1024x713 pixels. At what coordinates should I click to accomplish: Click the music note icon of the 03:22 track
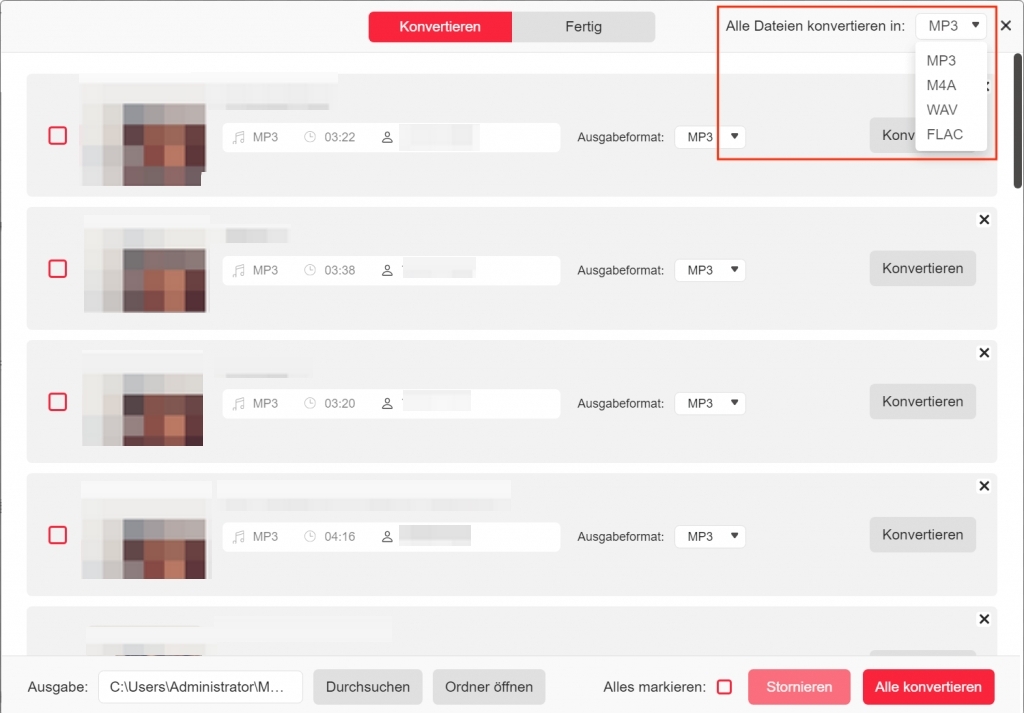point(239,137)
